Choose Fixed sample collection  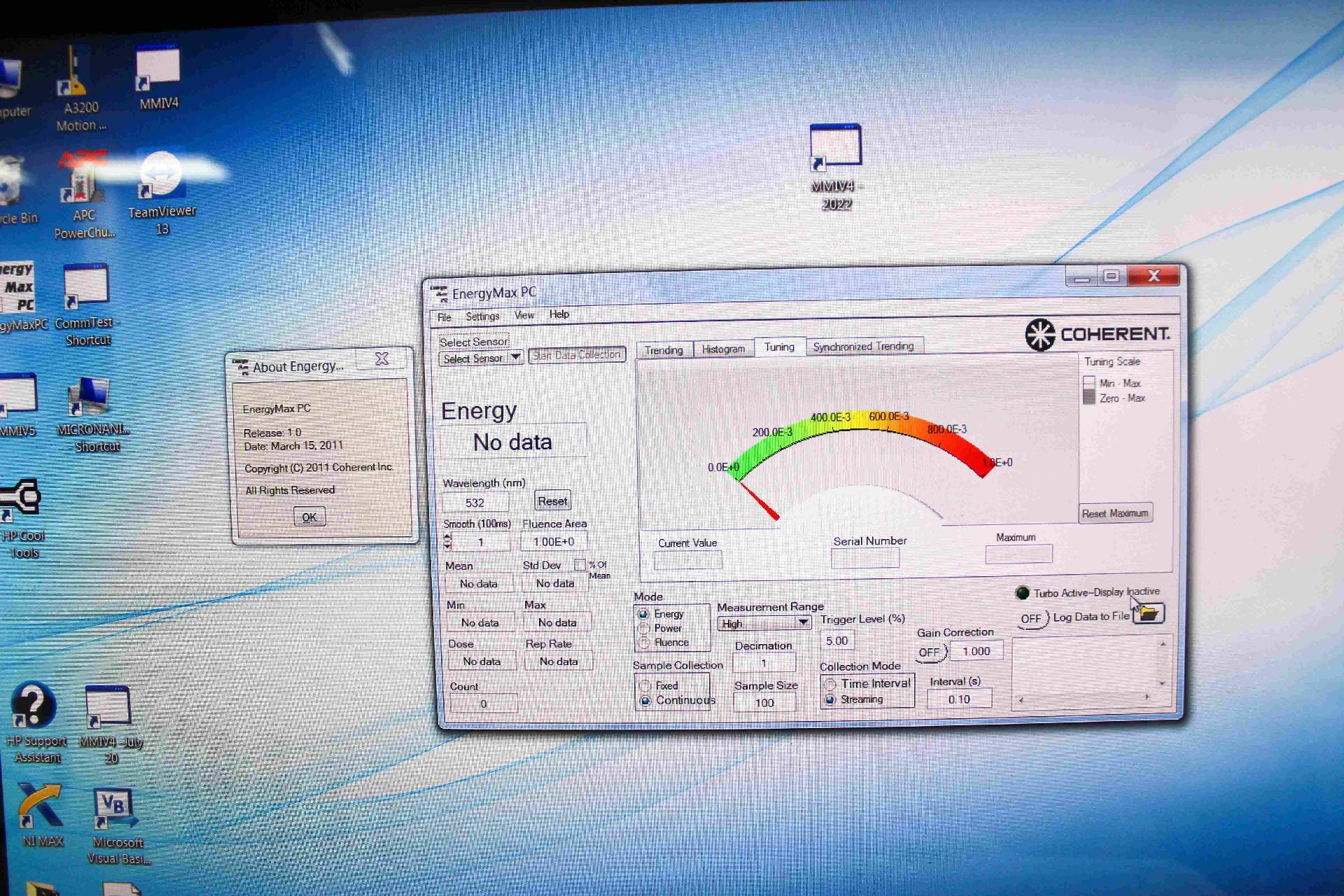pyautogui.click(x=645, y=685)
